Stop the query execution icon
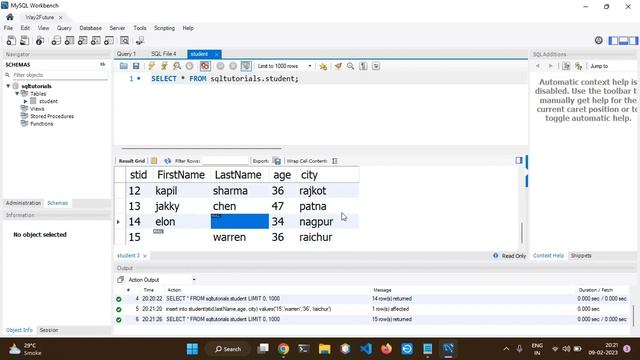The height and width of the screenshot is (360, 640). click(189, 66)
